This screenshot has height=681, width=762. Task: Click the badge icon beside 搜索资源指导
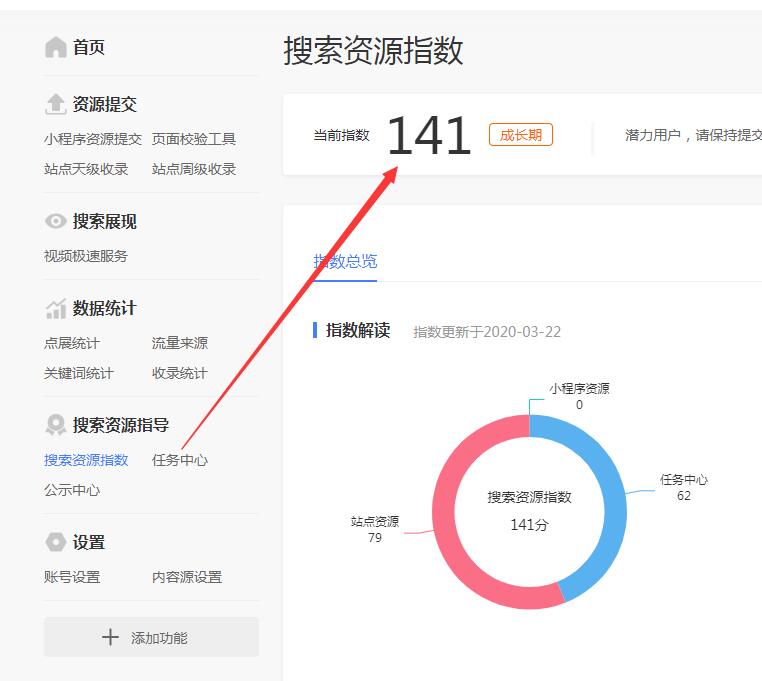point(55,425)
